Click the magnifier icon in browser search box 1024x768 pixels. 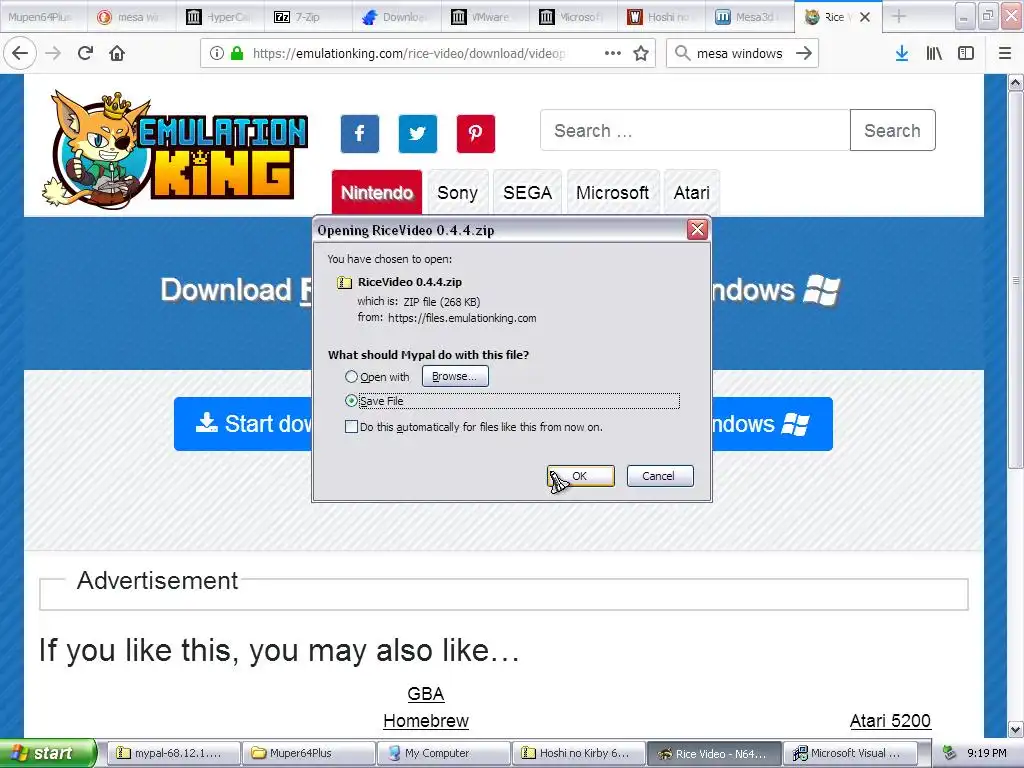coord(682,53)
